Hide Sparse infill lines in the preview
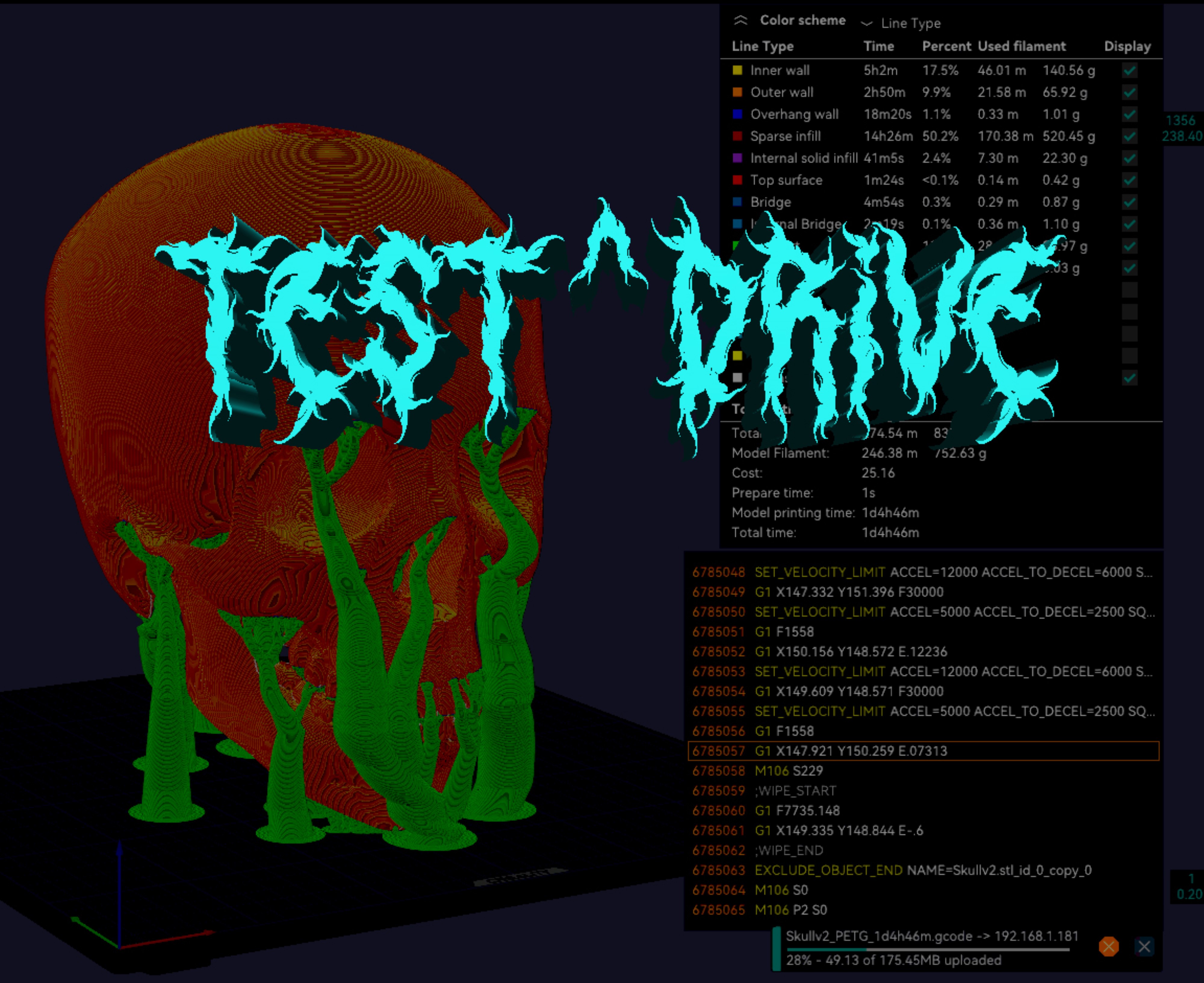This screenshot has height=983, width=1204. pos(1129,137)
